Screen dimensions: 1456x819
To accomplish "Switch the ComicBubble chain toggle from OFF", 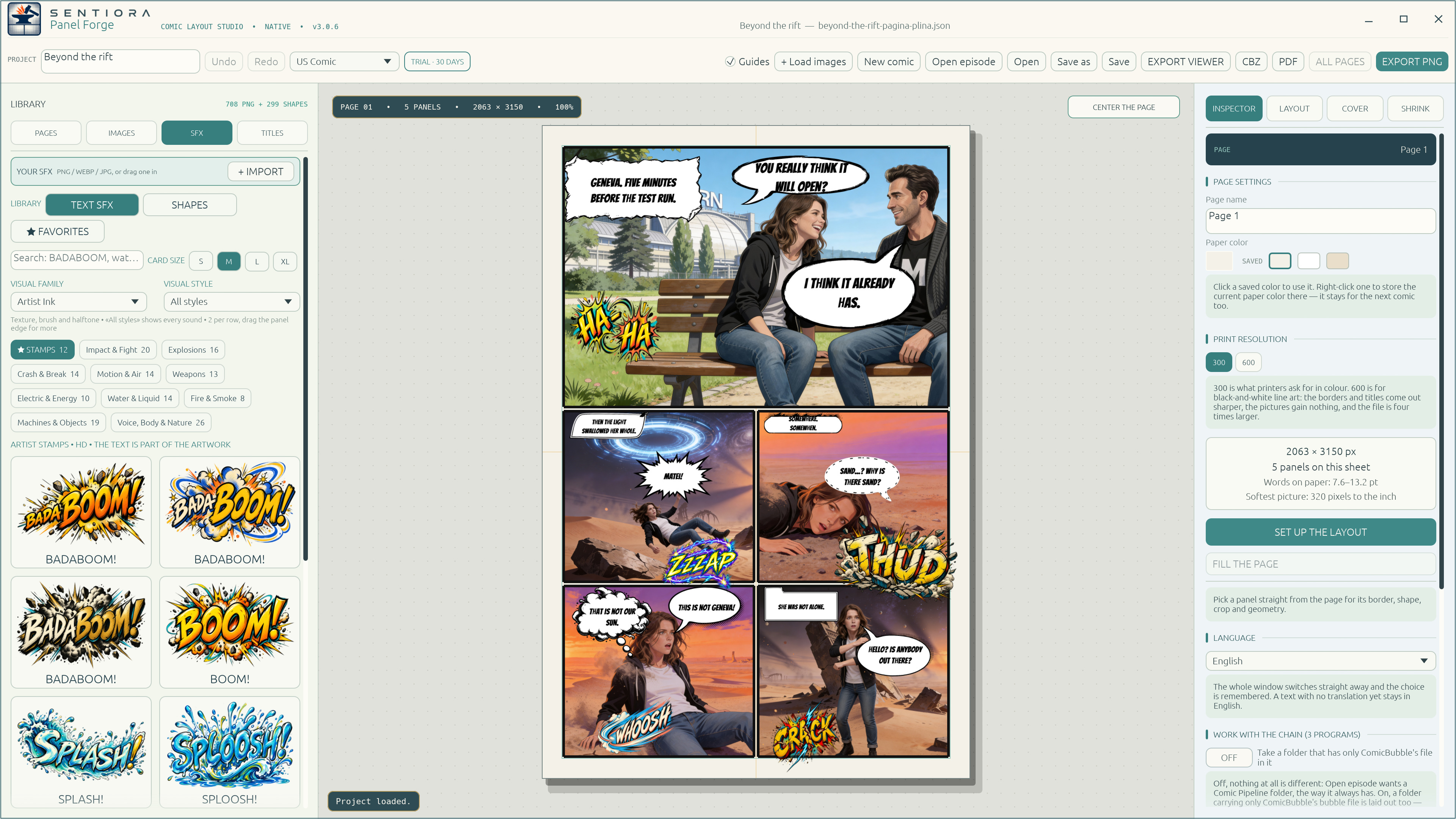I will (1229, 758).
